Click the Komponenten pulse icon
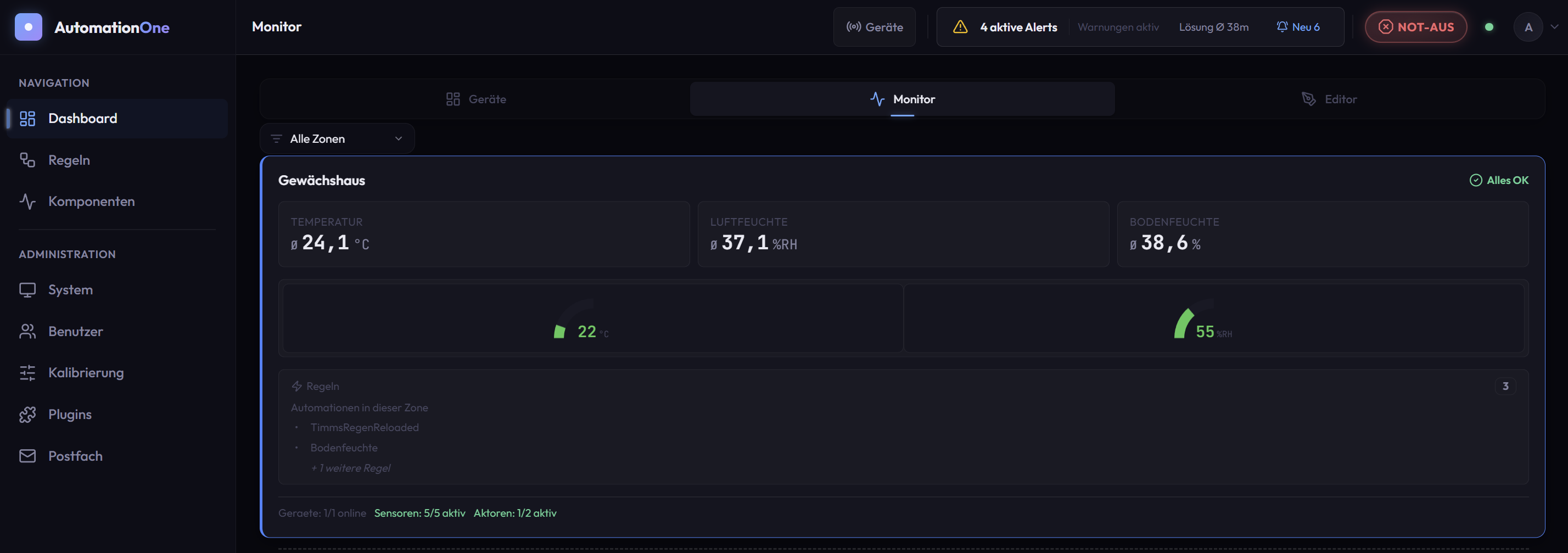 pyautogui.click(x=27, y=201)
